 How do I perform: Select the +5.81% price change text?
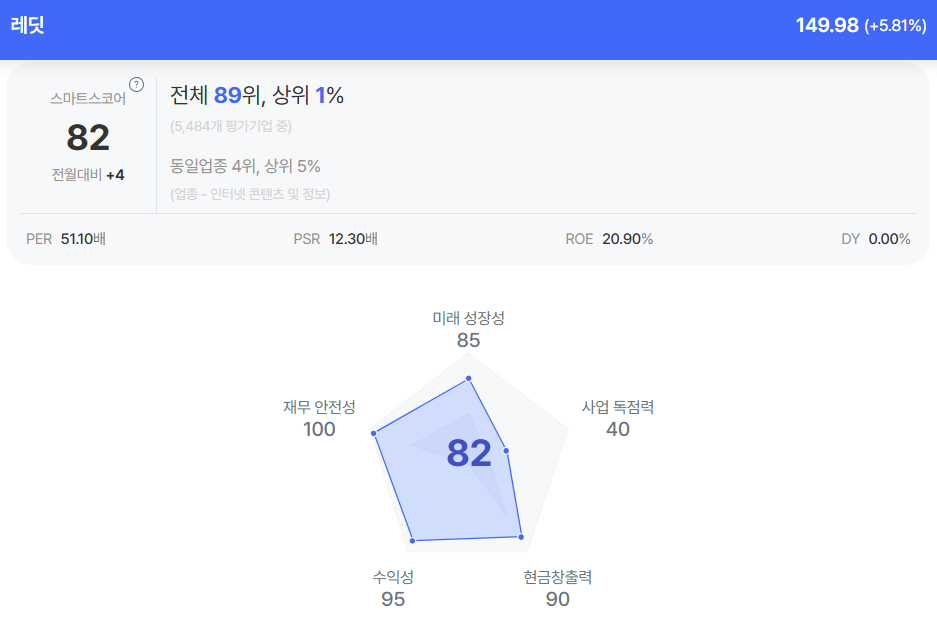[x=895, y=26]
